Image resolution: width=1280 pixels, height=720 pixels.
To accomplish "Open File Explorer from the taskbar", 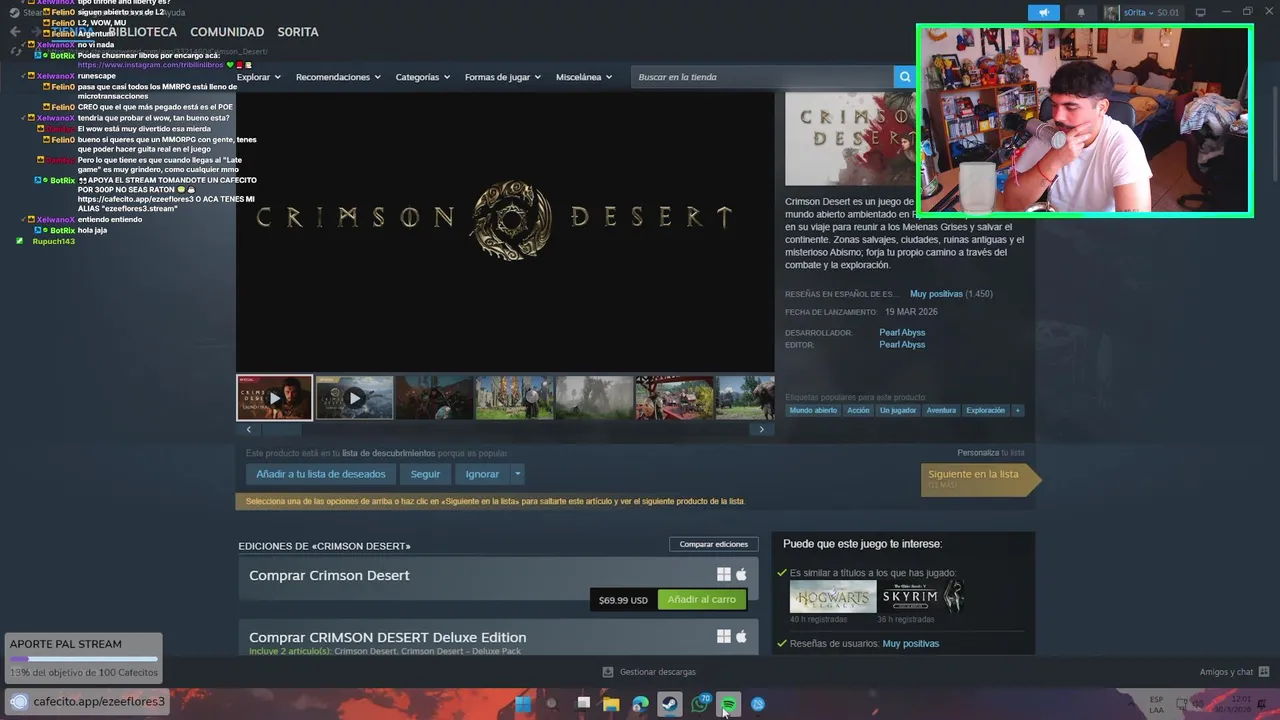I will pyautogui.click(x=611, y=704).
